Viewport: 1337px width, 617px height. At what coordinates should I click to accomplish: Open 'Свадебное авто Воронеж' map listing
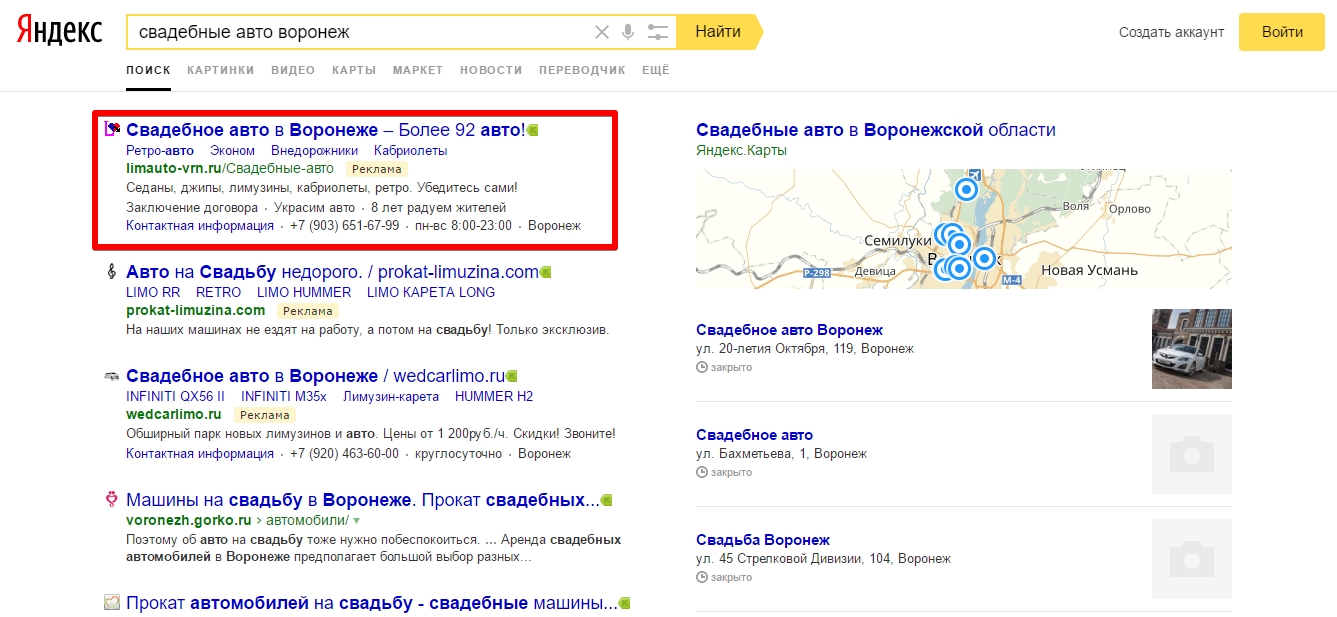789,330
